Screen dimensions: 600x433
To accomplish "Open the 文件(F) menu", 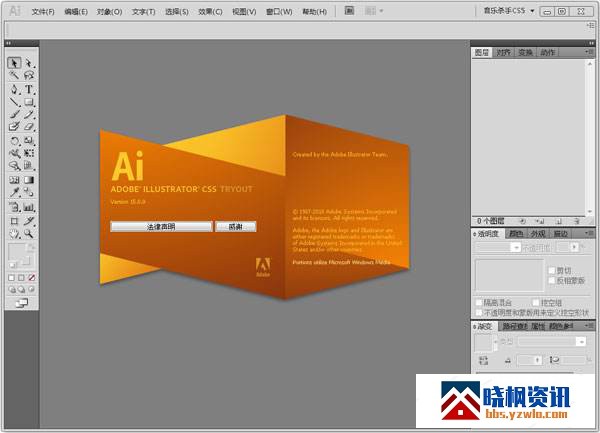I will tap(43, 12).
